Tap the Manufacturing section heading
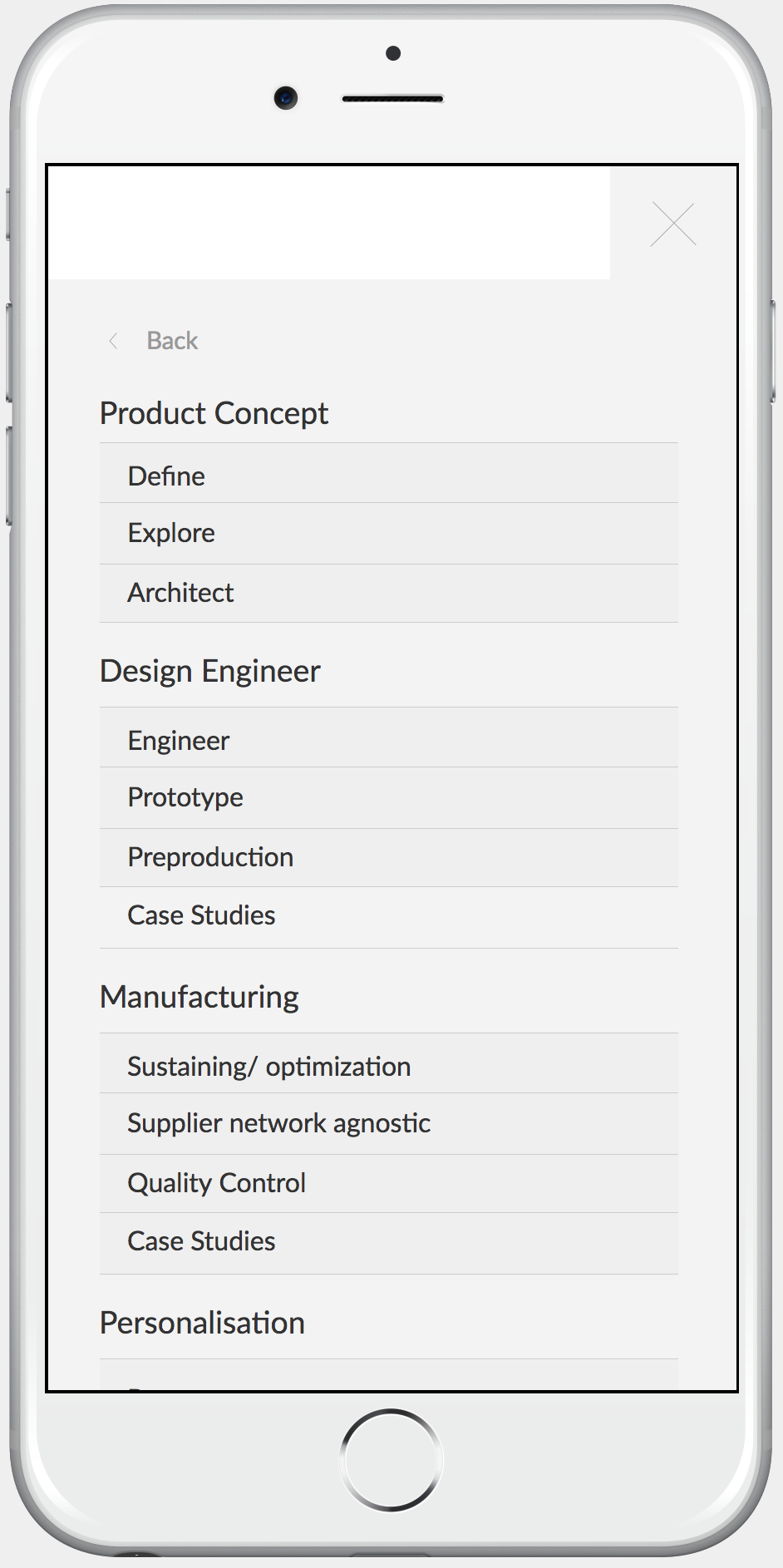 tap(199, 997)
